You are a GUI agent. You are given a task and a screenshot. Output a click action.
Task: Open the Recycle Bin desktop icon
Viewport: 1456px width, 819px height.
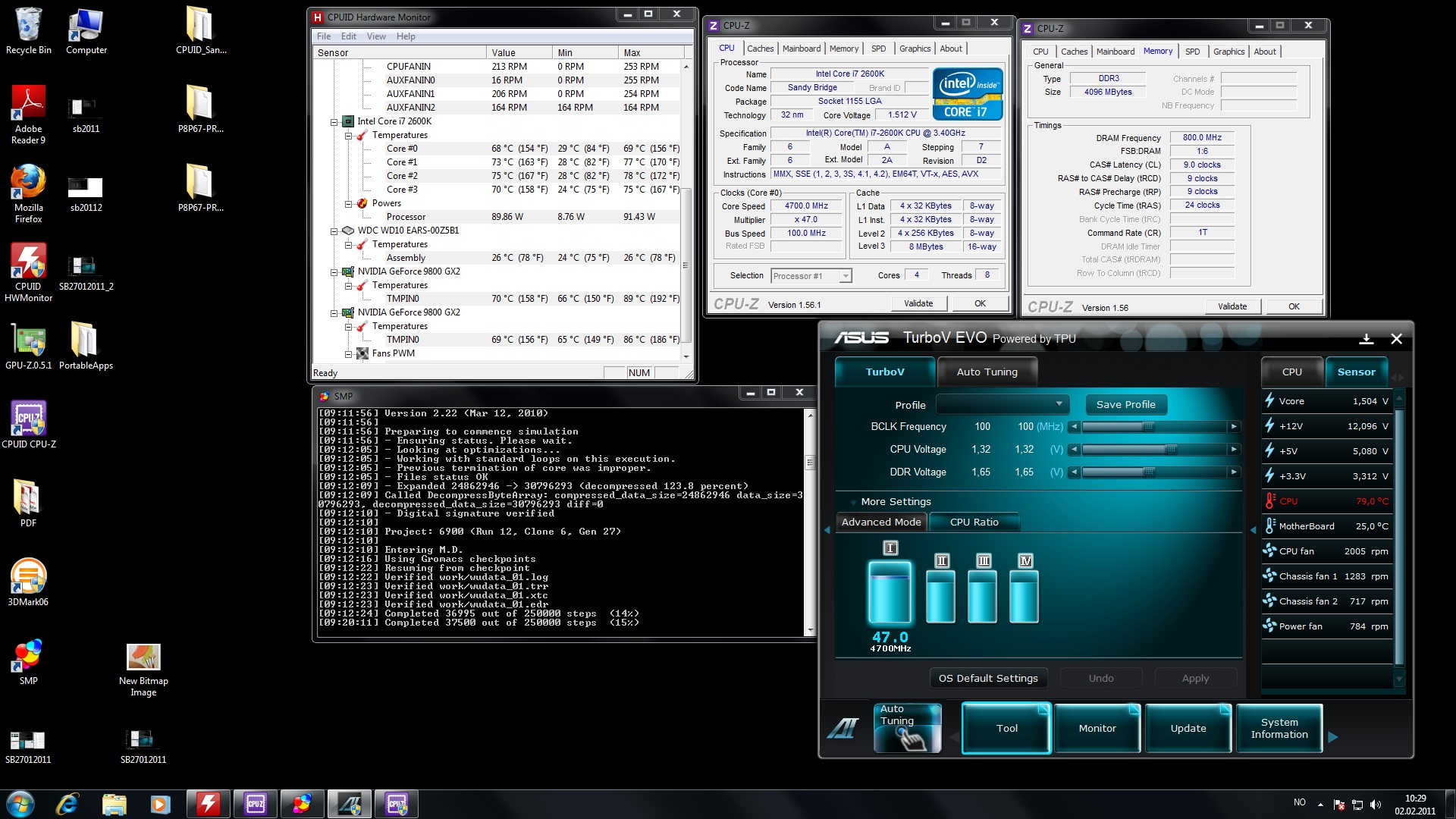tap(28, 30)
